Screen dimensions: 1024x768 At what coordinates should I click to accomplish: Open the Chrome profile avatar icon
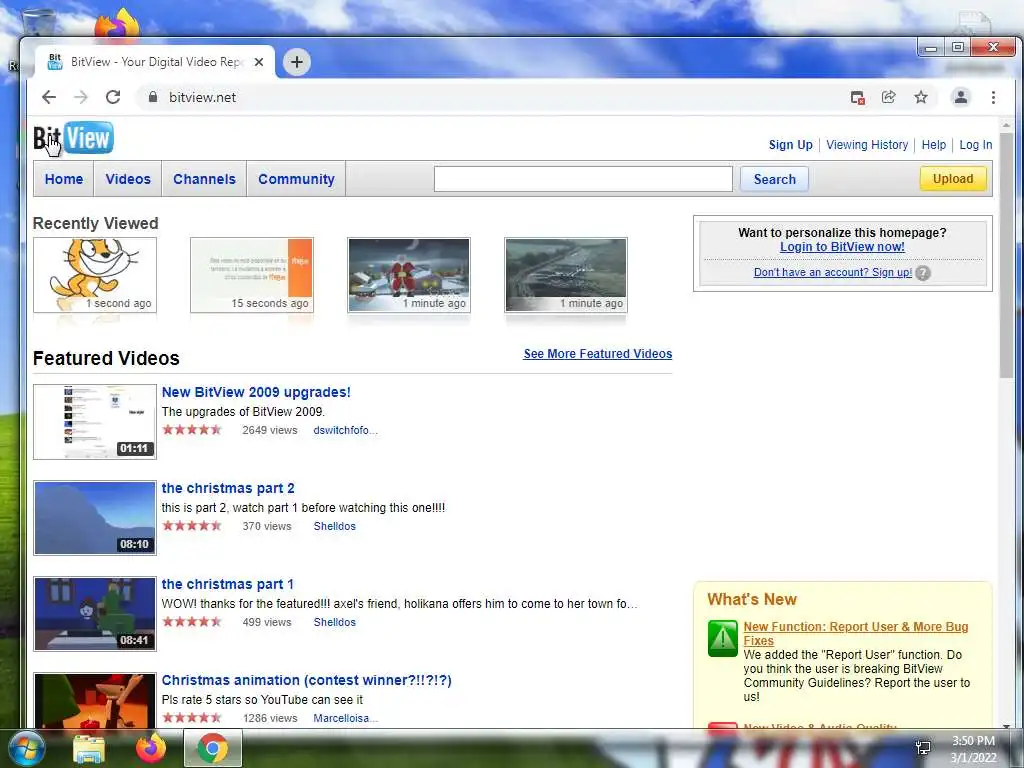click(961, 97)
